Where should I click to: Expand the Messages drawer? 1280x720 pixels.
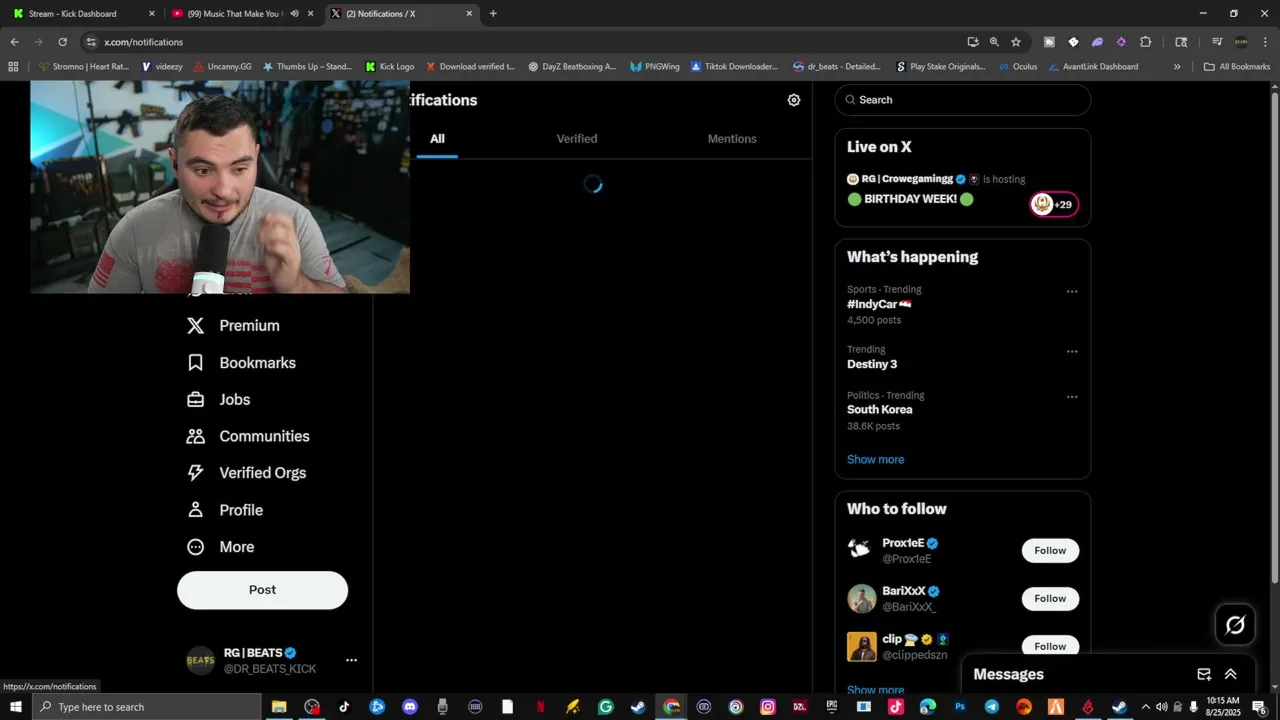point(1231,675)
